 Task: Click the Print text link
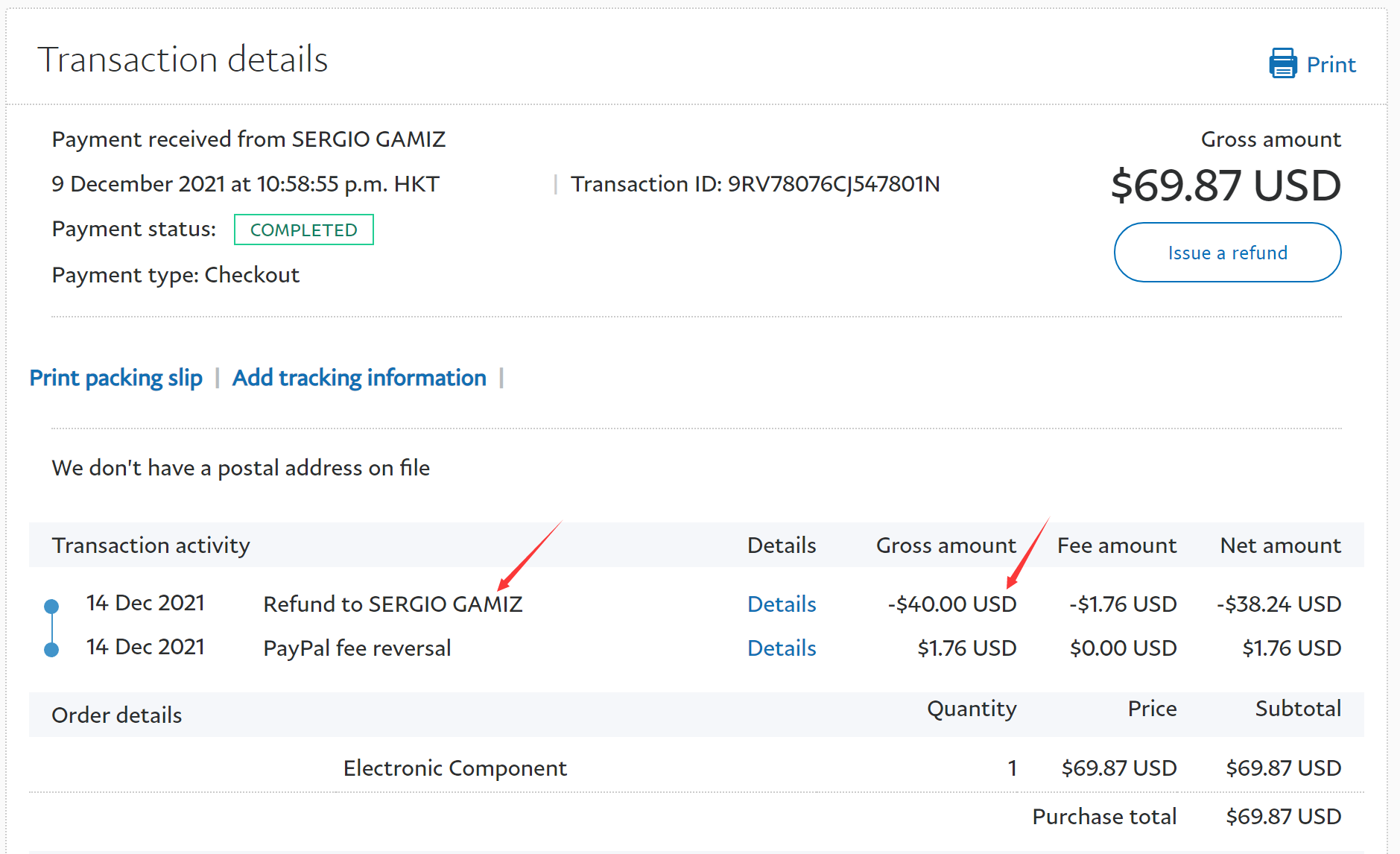1331,65
